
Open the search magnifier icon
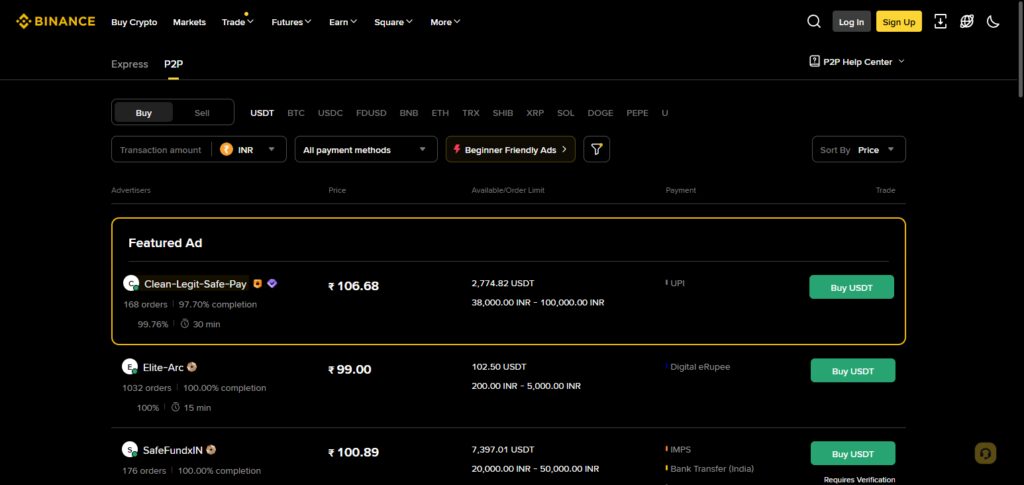[x=814, y=22]
